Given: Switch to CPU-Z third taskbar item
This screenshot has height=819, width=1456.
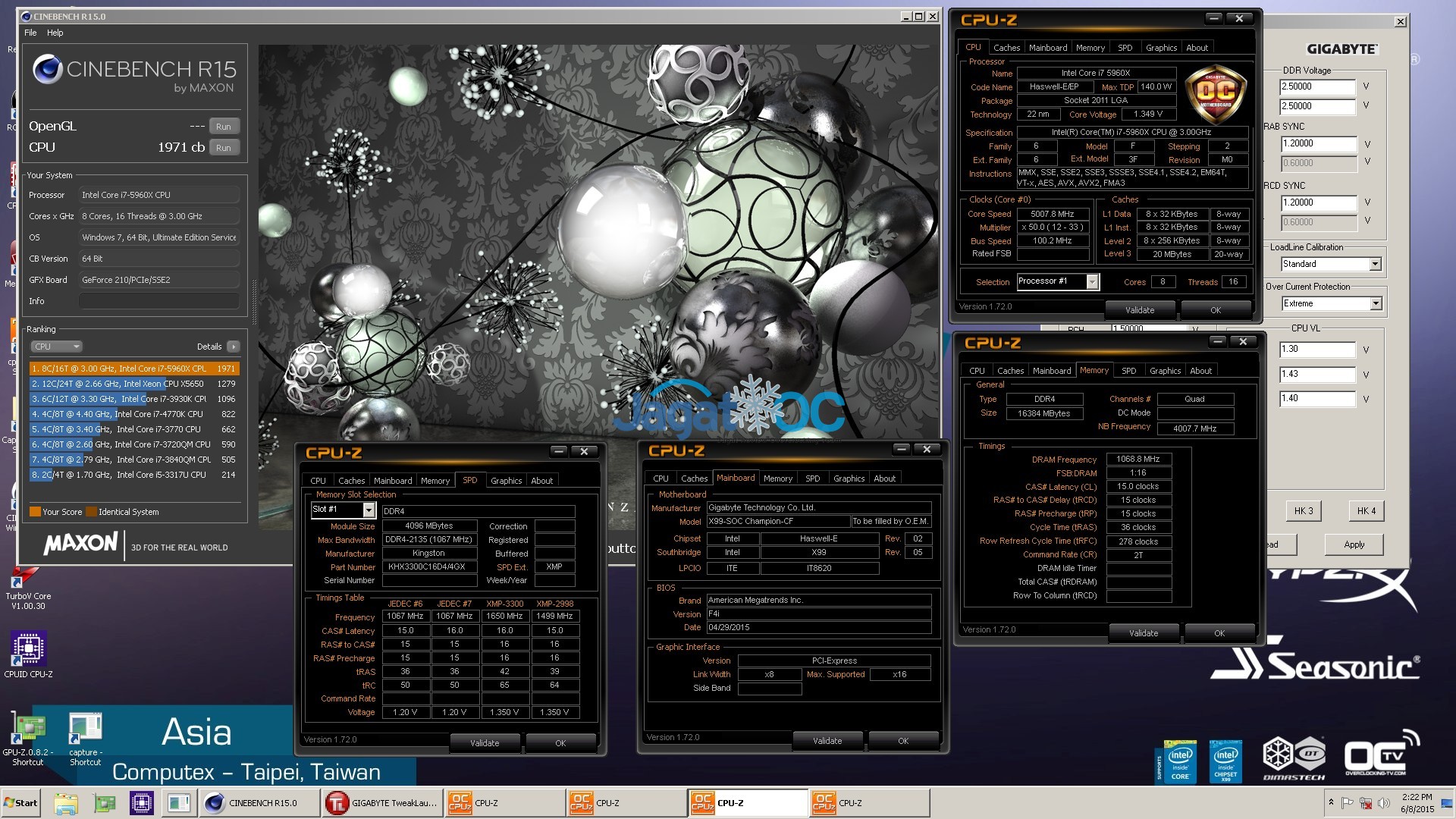Looking at the screenshot, I should tap(748, 803).
